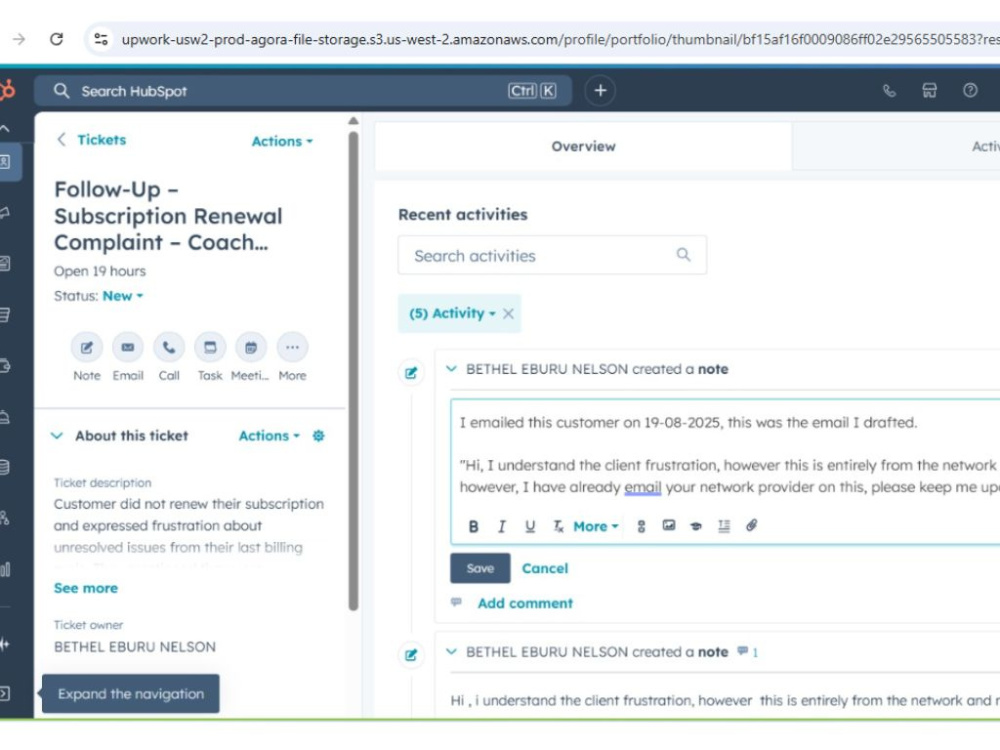
Task: Open the About this ticket gear settings
Action: (318, 436)
